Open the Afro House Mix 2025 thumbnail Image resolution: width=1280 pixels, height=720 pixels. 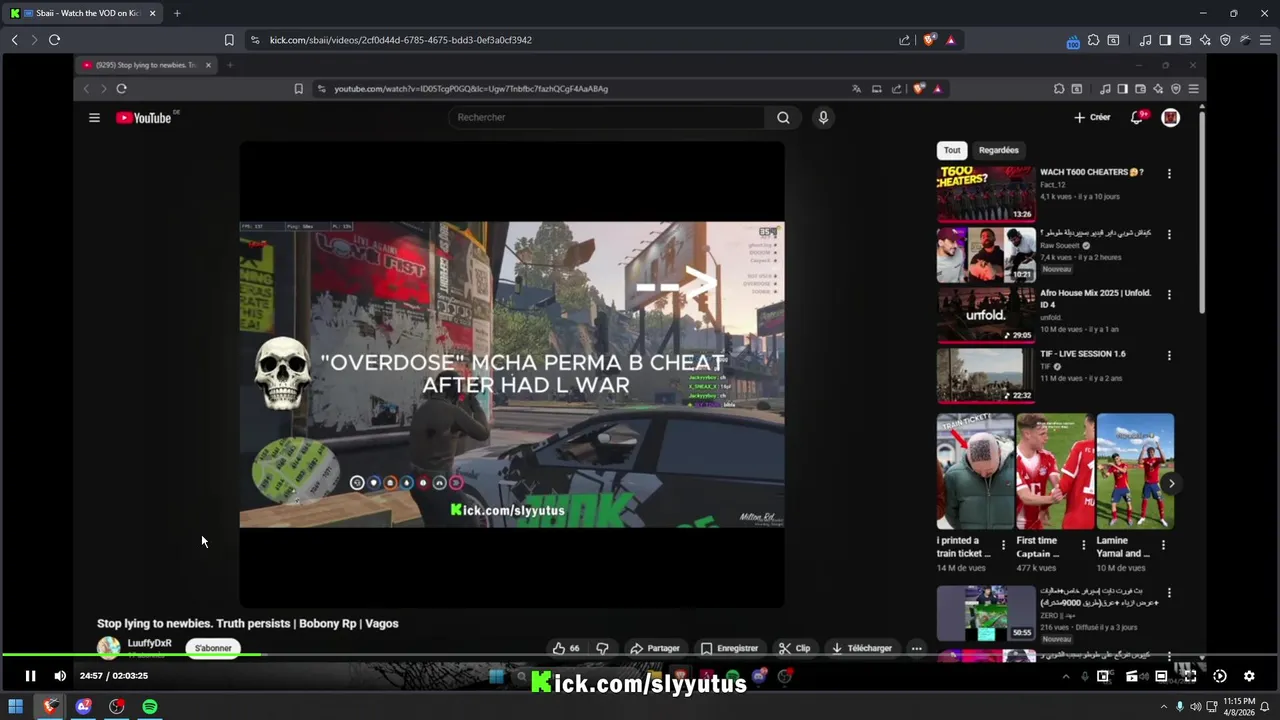point(985,315)
